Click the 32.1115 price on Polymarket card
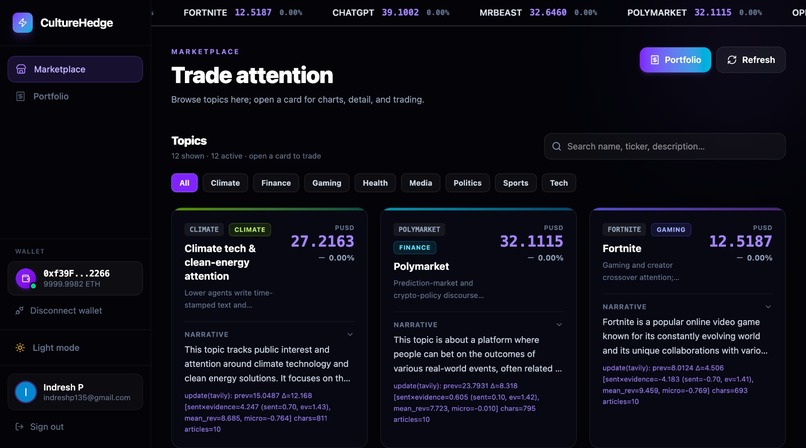This screenshot has width=806, height=448. click(532, 241)
